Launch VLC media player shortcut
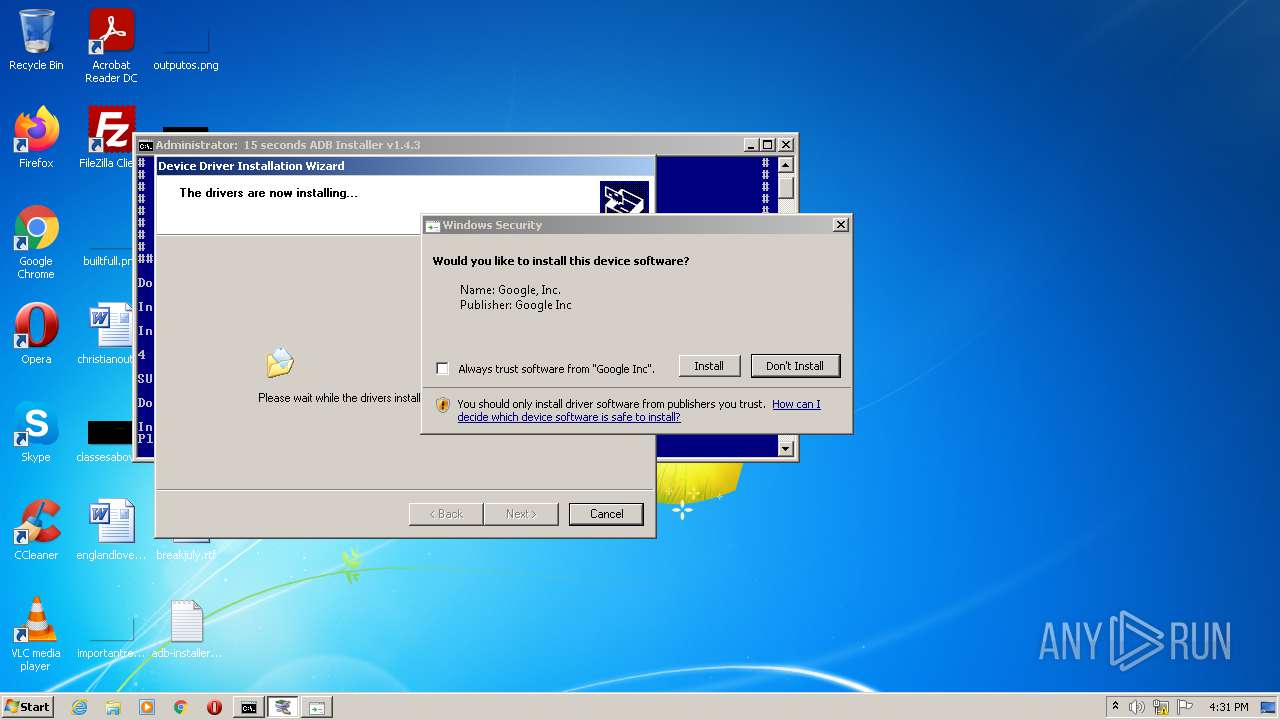Viewport: 1280px width, 720px height. pos(36,634)
